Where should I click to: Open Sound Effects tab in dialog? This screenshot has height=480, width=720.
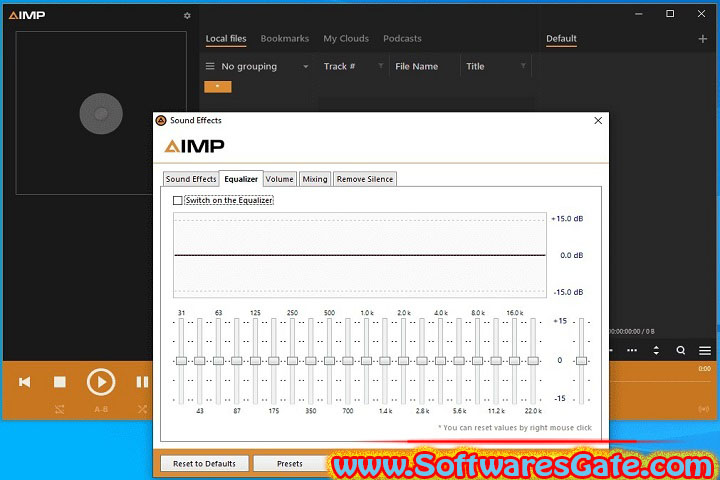pos(191,179)
